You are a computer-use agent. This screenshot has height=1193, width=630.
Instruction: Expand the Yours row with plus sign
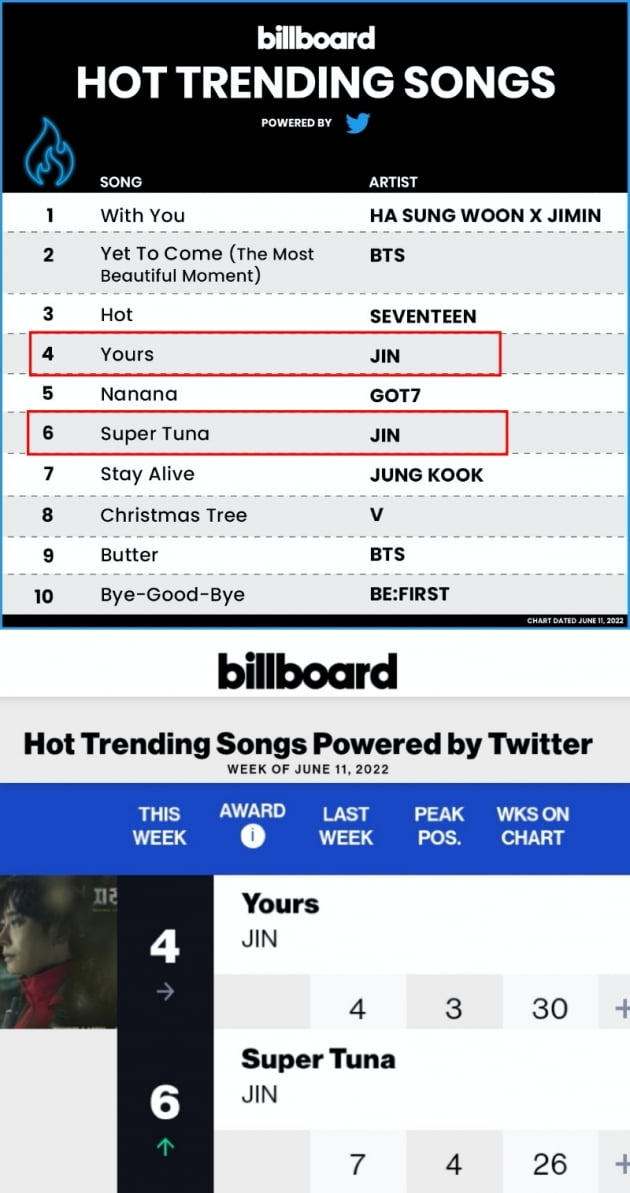(622, 1009)
